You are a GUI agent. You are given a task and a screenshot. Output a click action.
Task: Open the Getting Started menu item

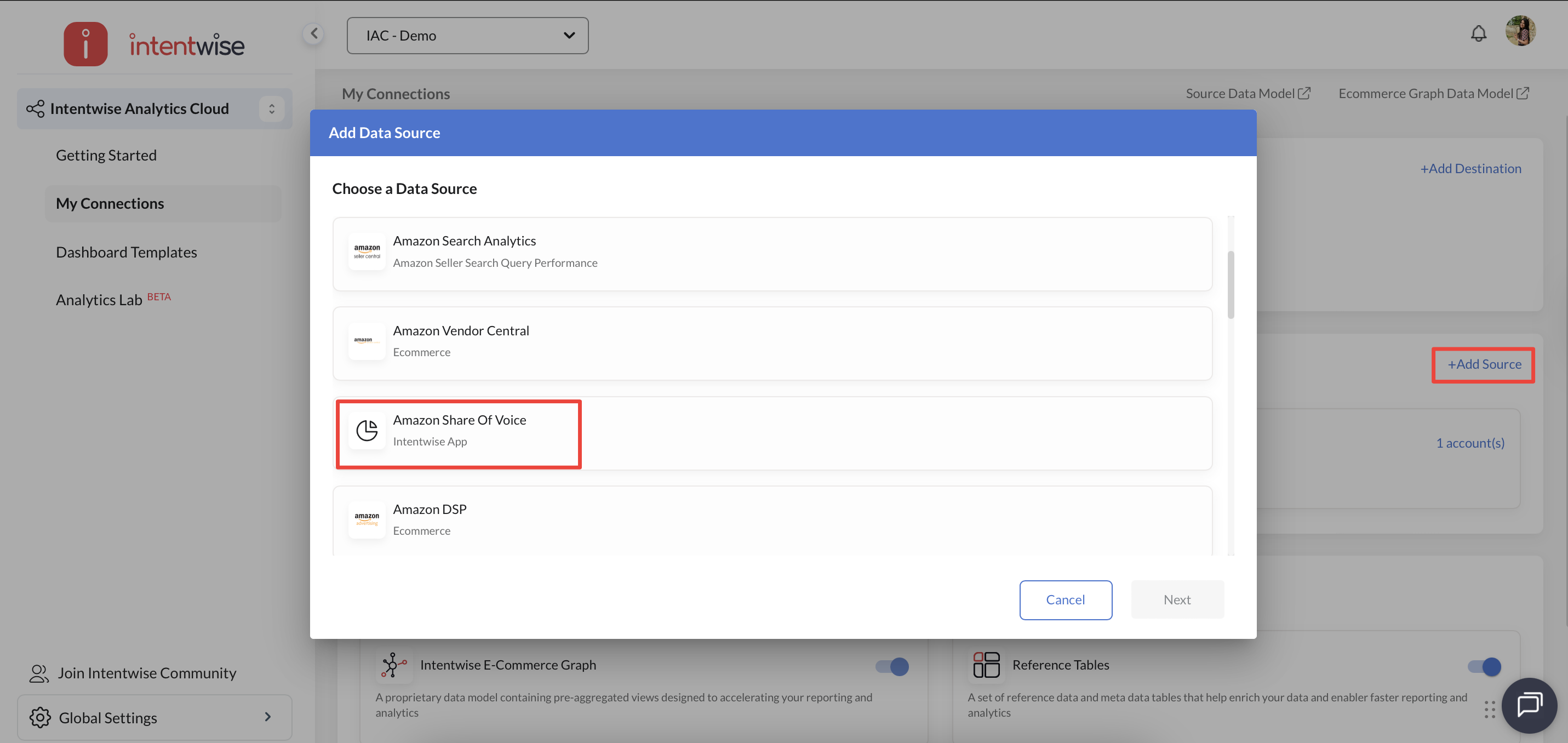(x=106, y=155)
